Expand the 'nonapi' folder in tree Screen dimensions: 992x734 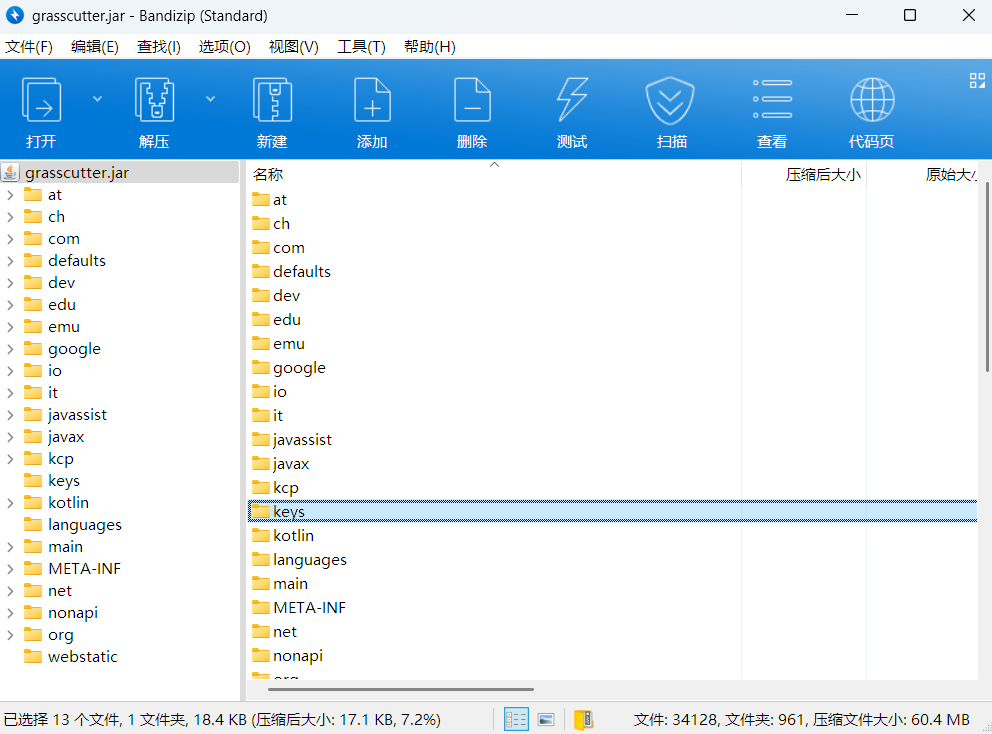click(10, 613)
